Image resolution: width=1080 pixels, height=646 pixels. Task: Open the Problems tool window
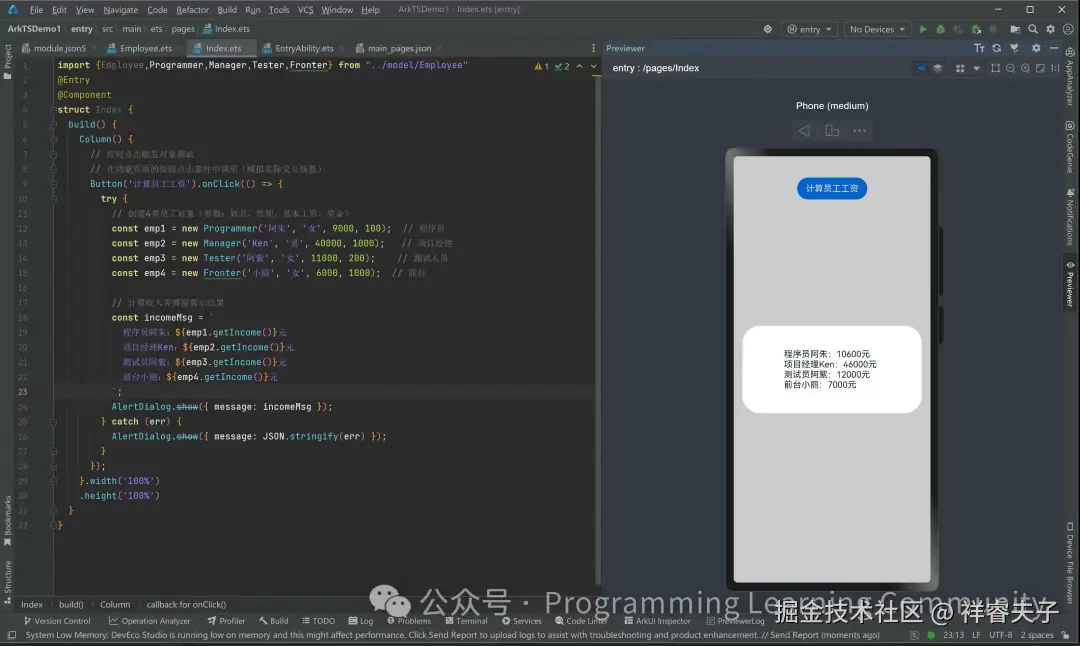(409, 621)
